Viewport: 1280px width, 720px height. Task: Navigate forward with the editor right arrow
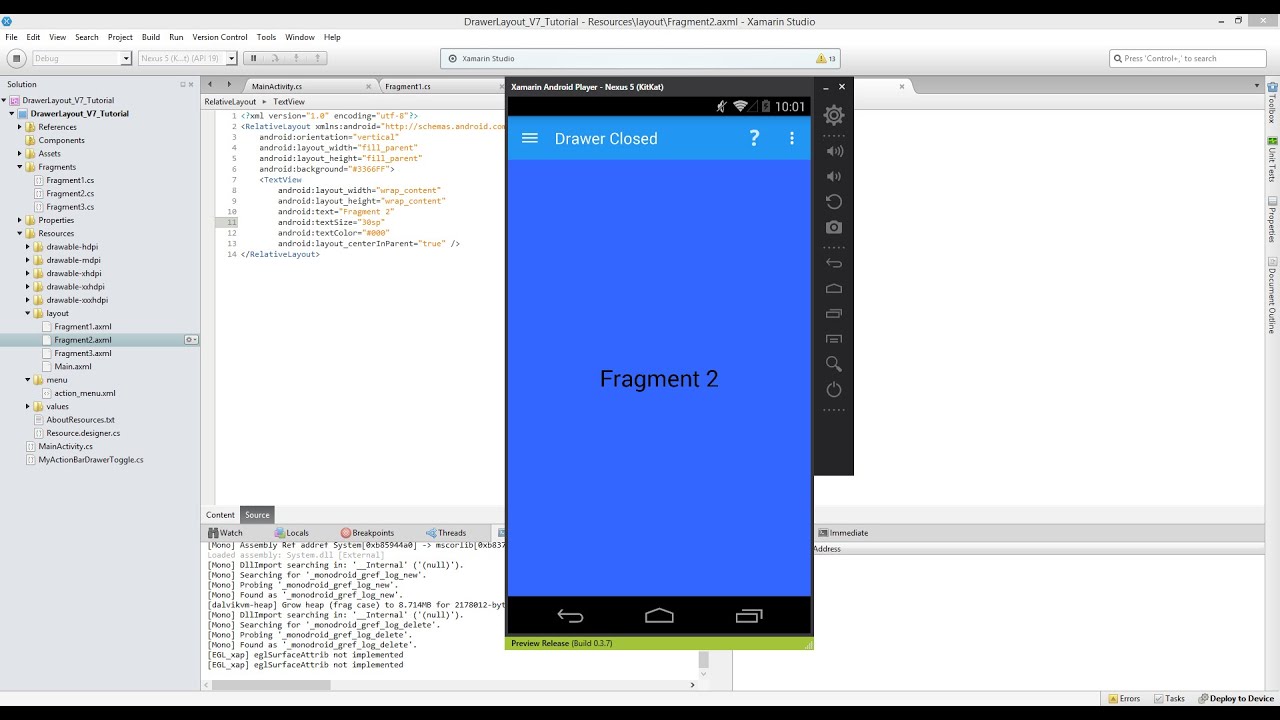tap(228, 84)
